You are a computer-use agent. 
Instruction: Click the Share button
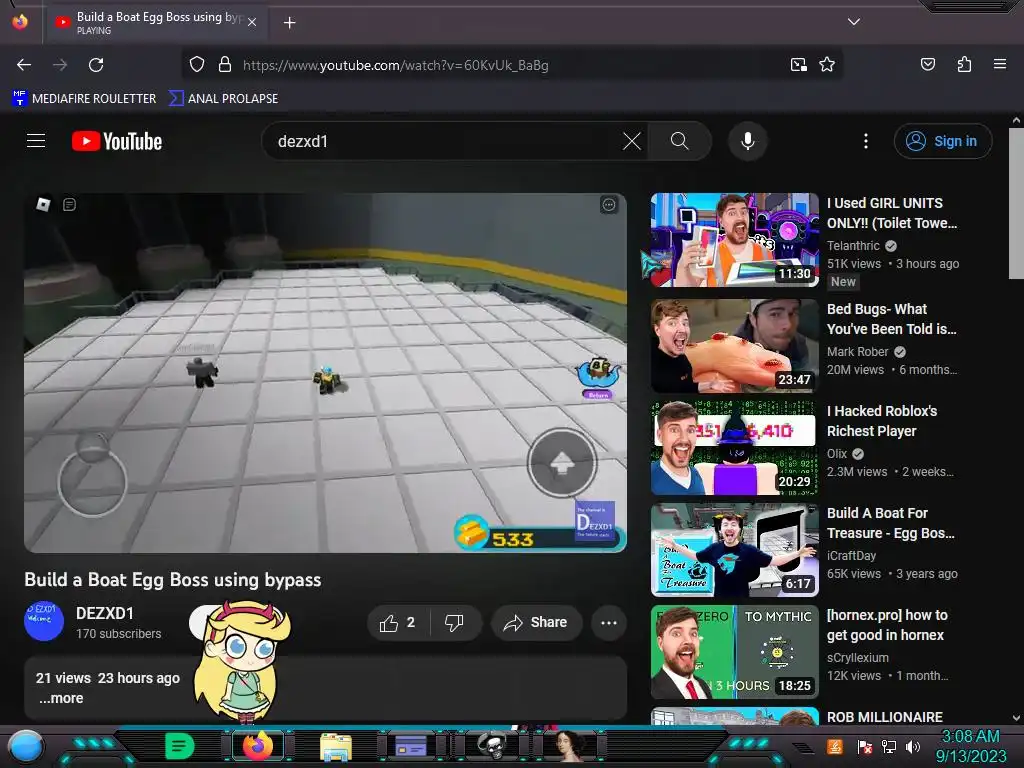click(536, 623)
